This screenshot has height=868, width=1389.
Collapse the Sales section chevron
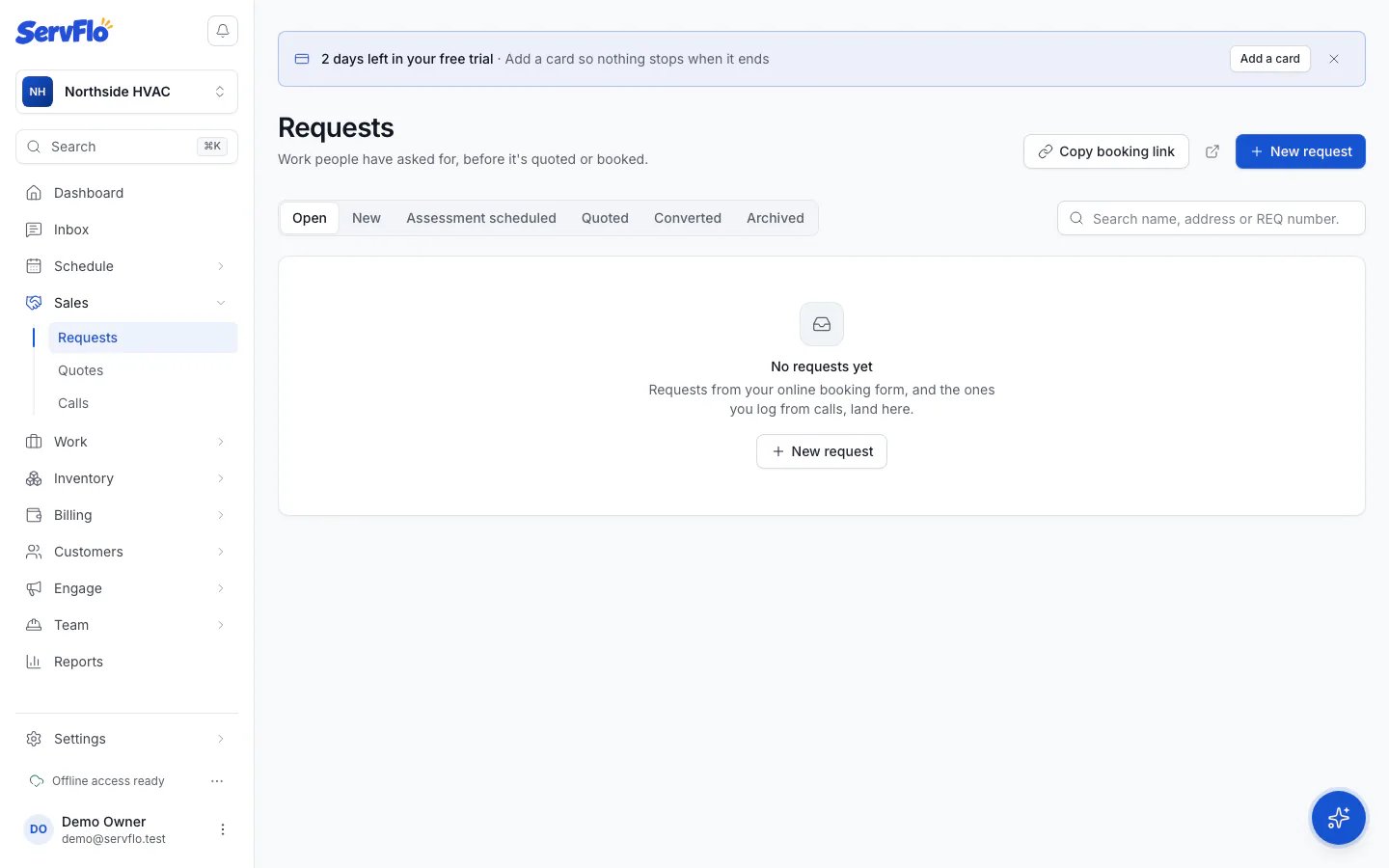tap(221, 303)
